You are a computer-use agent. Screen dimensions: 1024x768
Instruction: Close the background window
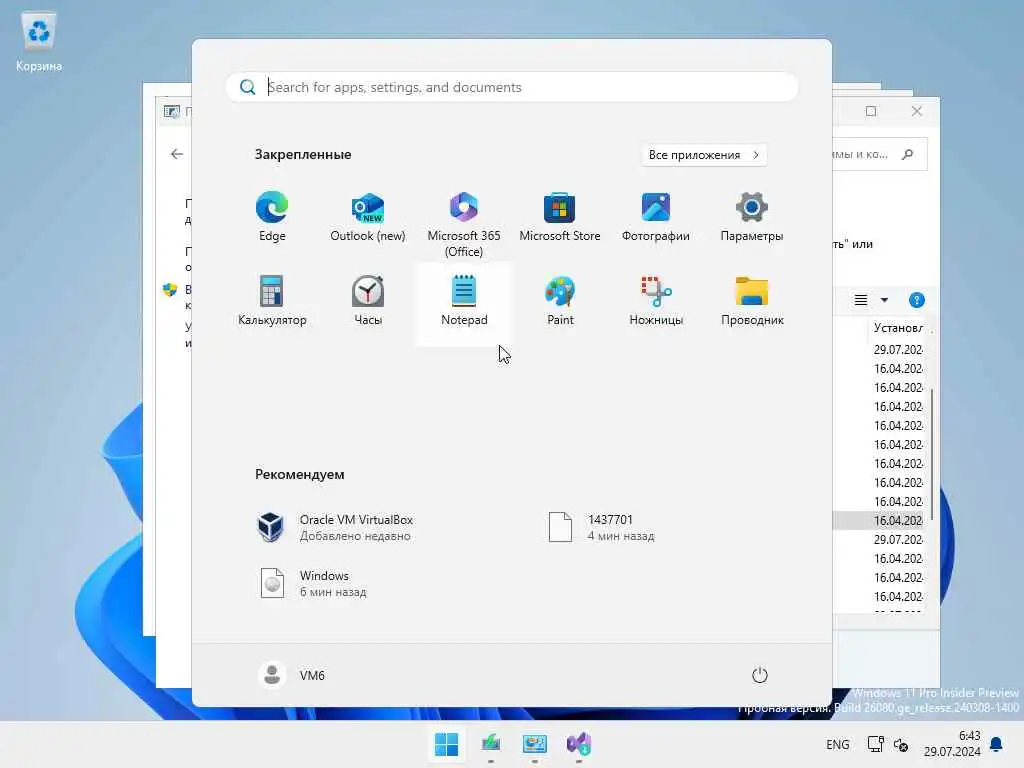(x=917, y=111)
